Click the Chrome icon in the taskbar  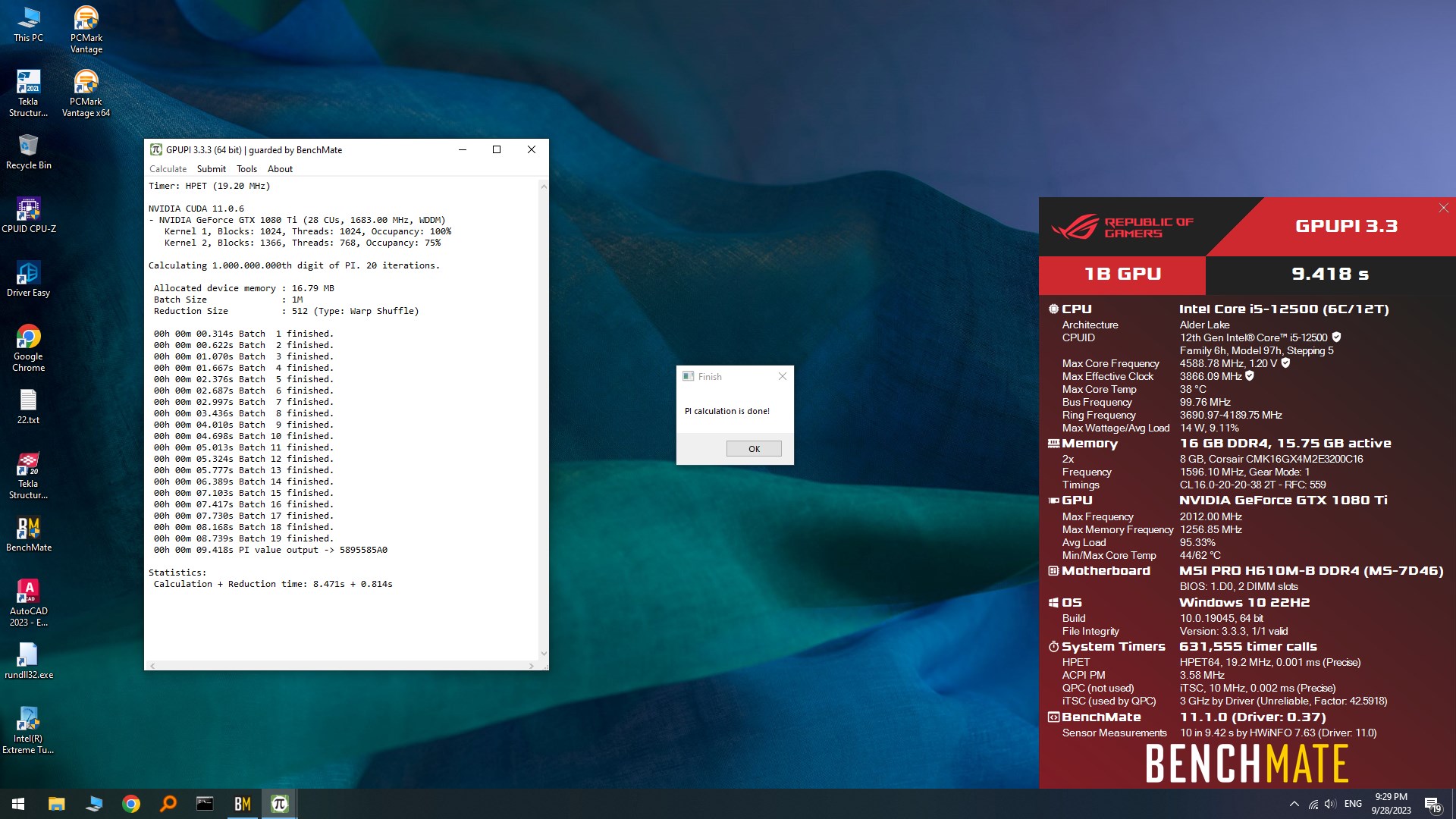coord(131,804)
